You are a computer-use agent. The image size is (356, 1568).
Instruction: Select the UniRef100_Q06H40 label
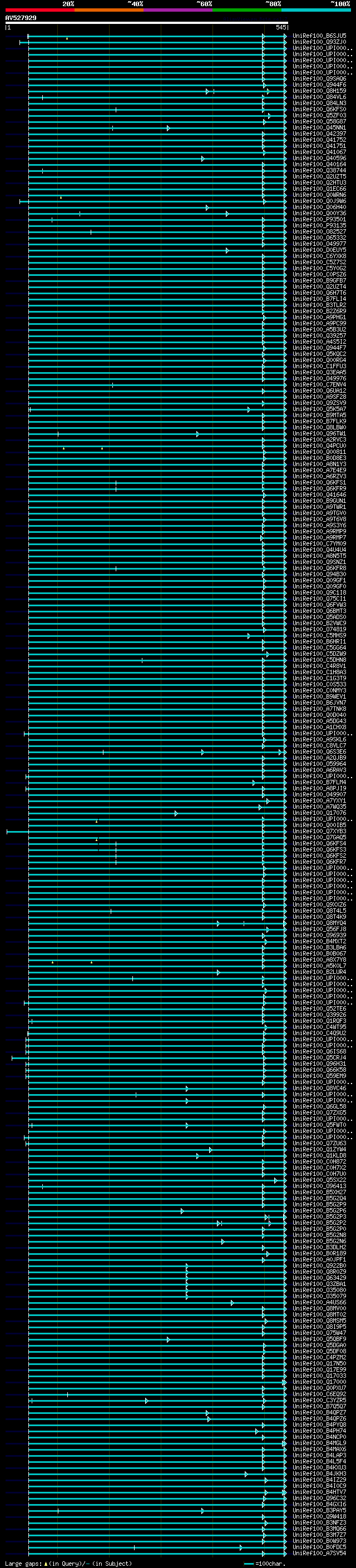pos(319,207)
